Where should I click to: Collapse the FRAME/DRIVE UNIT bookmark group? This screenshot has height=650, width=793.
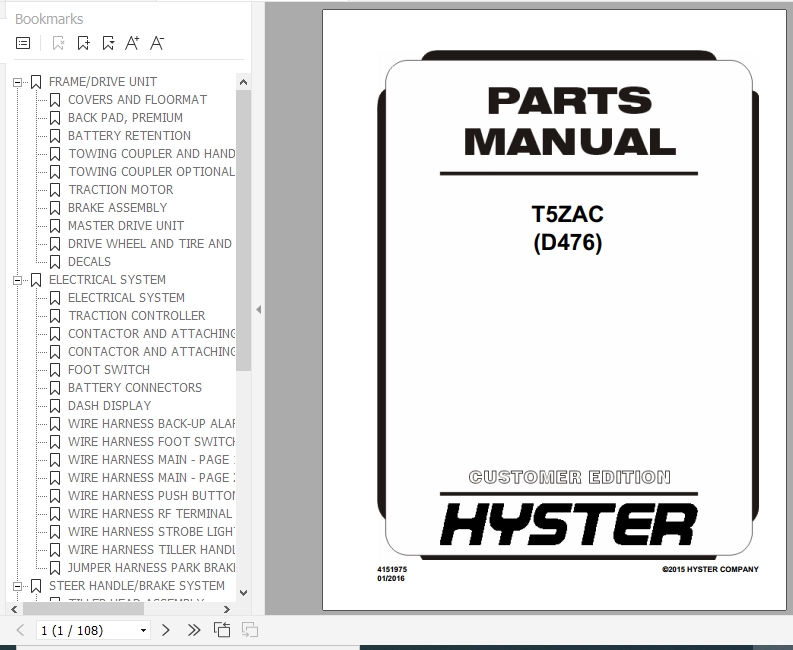coord(17,82)
